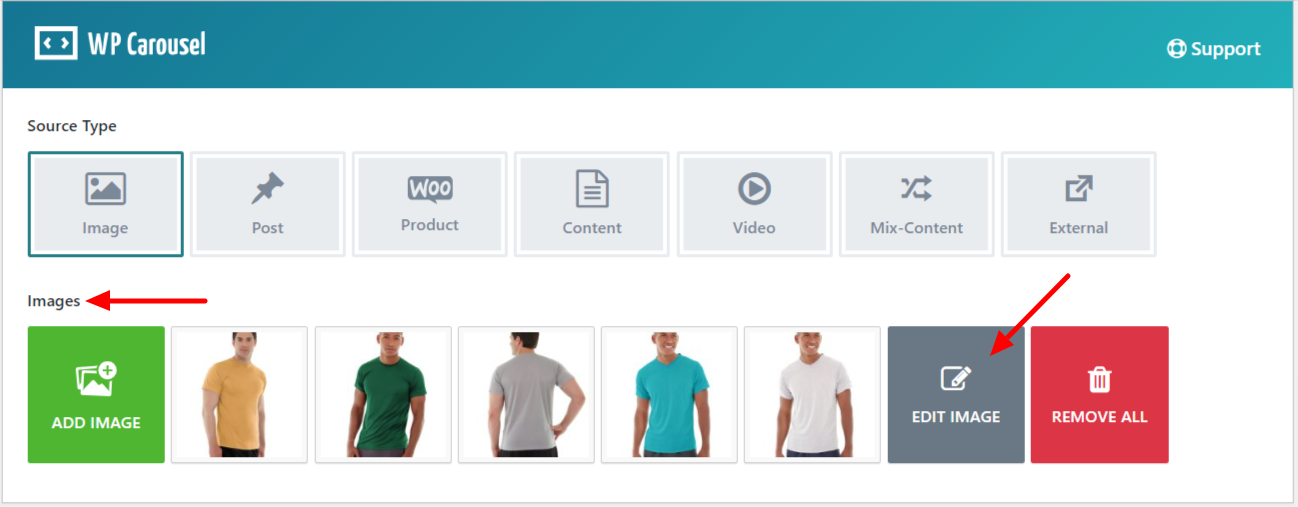Click the REMOVE ALL button

[1100, 395]
